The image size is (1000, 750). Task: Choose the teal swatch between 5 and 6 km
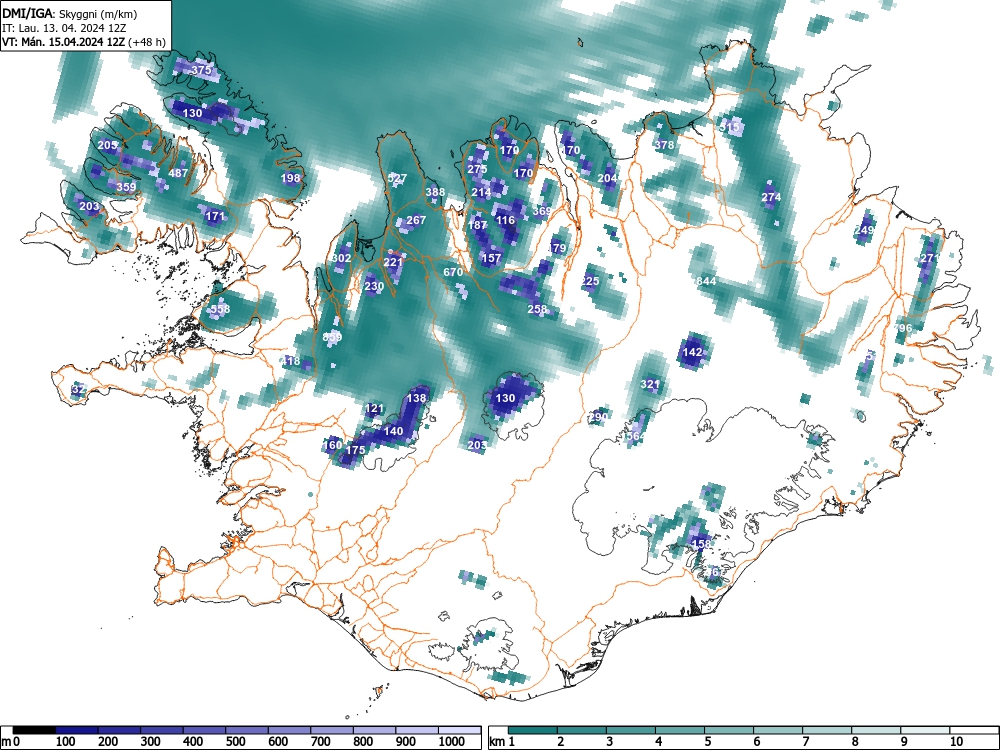coord(729,730)
